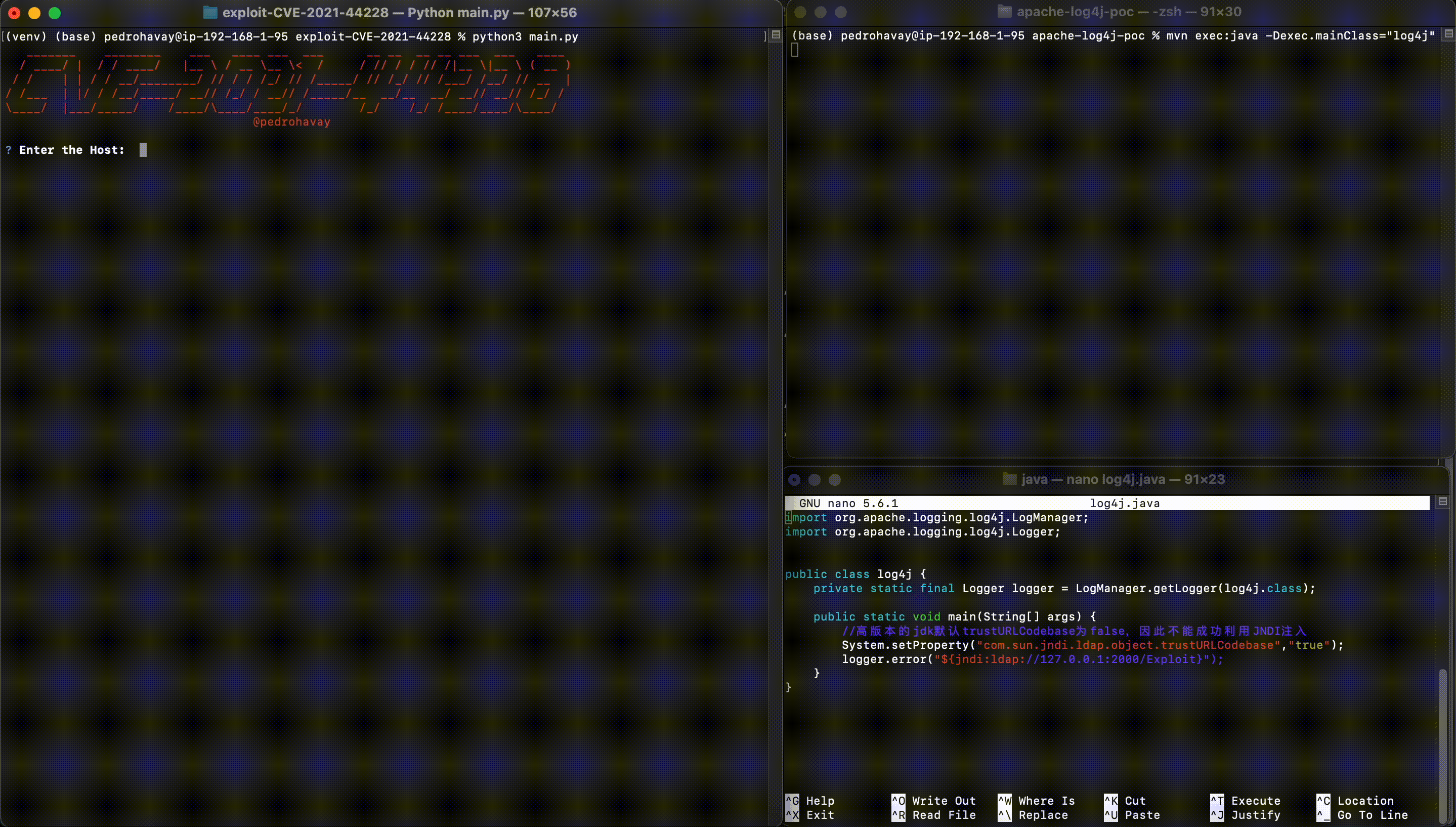Click the split pane icon in nano window

[x=1442, y=502]
